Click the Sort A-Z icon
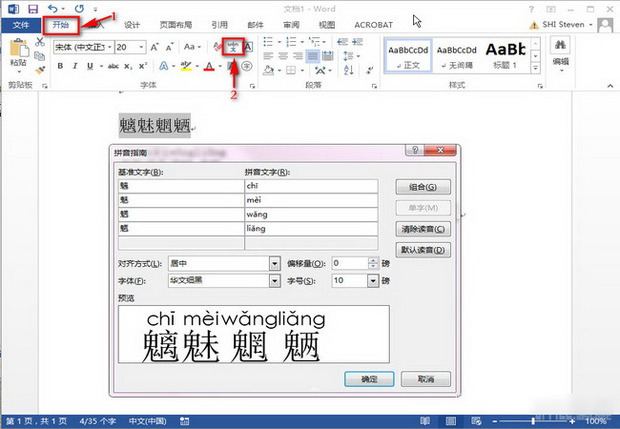This screenshot has height=429, width=620. [348, 70]
